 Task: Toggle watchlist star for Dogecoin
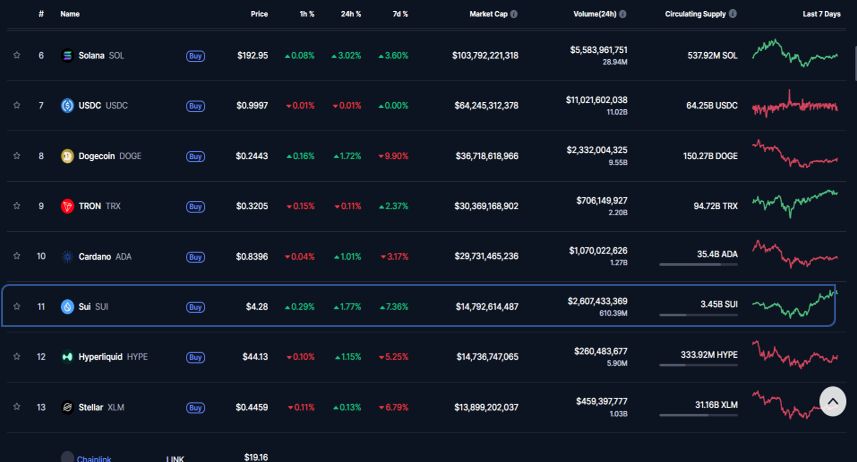click(x=16, y=156)
